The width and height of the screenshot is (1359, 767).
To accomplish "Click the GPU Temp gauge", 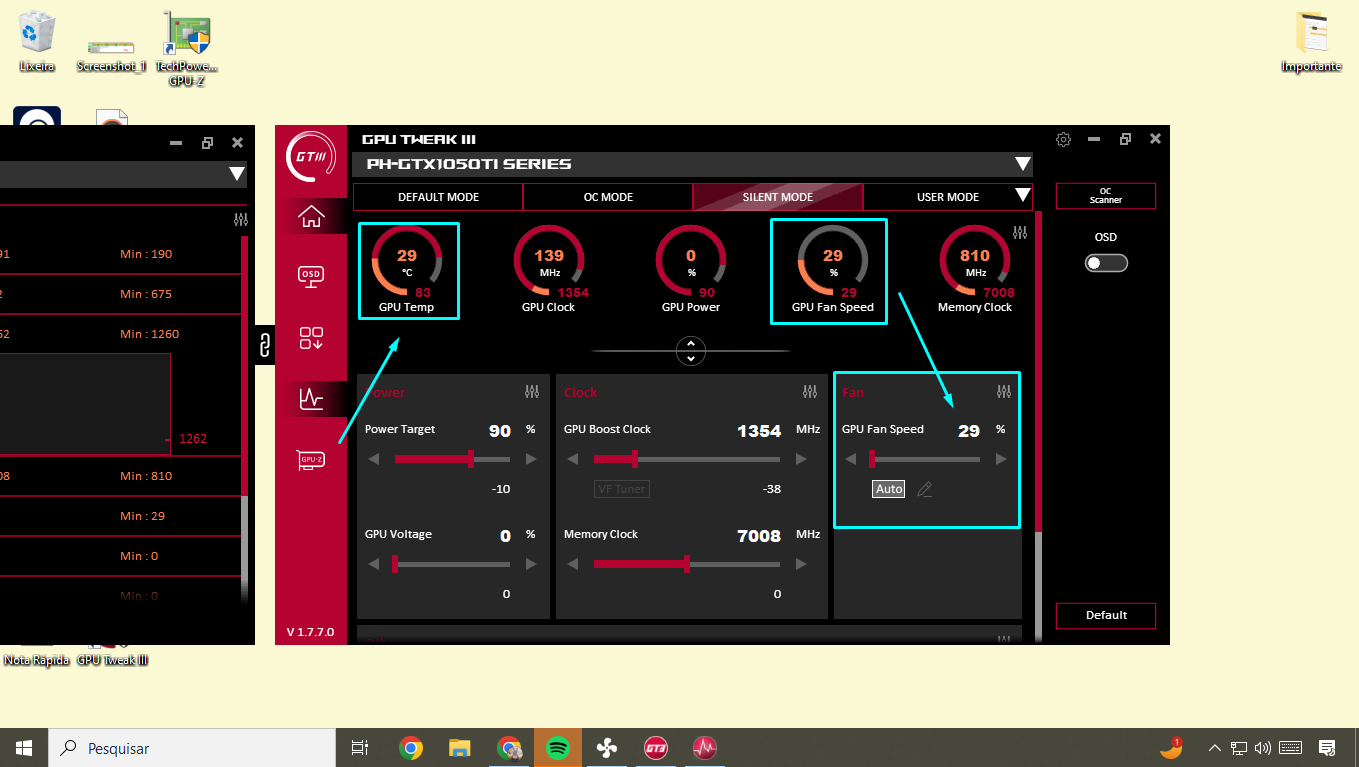I will pyautogui.click(x=407, y=261).
